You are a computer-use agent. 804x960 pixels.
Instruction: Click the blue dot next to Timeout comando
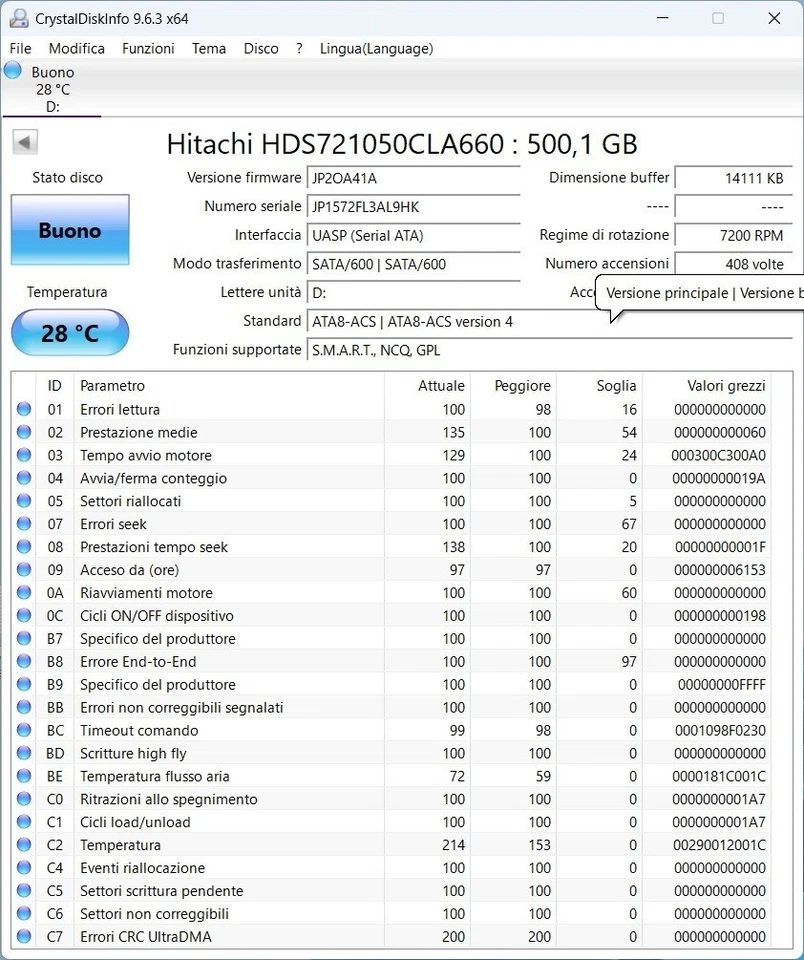point(24,731)
